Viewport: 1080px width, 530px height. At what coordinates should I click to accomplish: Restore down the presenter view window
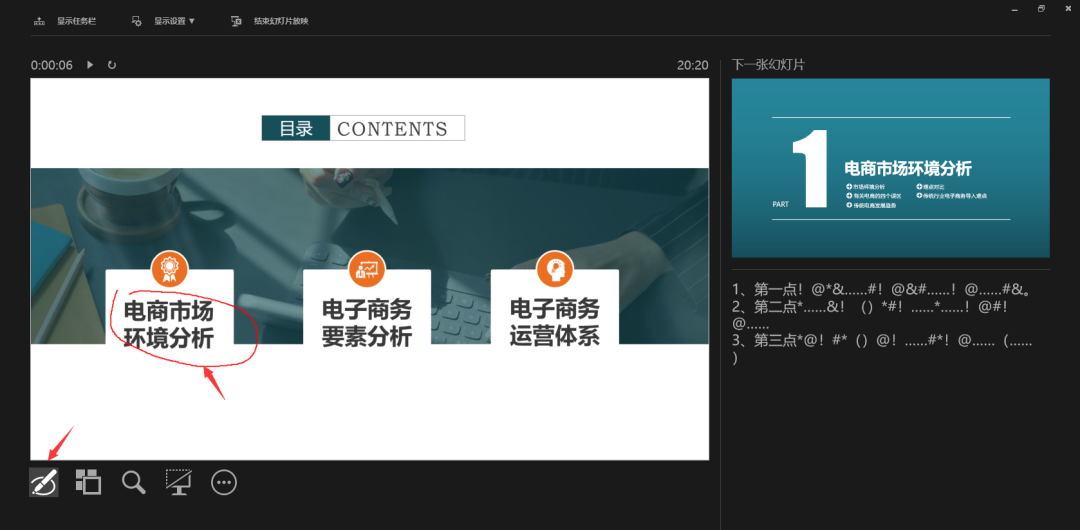point(1041,8)
